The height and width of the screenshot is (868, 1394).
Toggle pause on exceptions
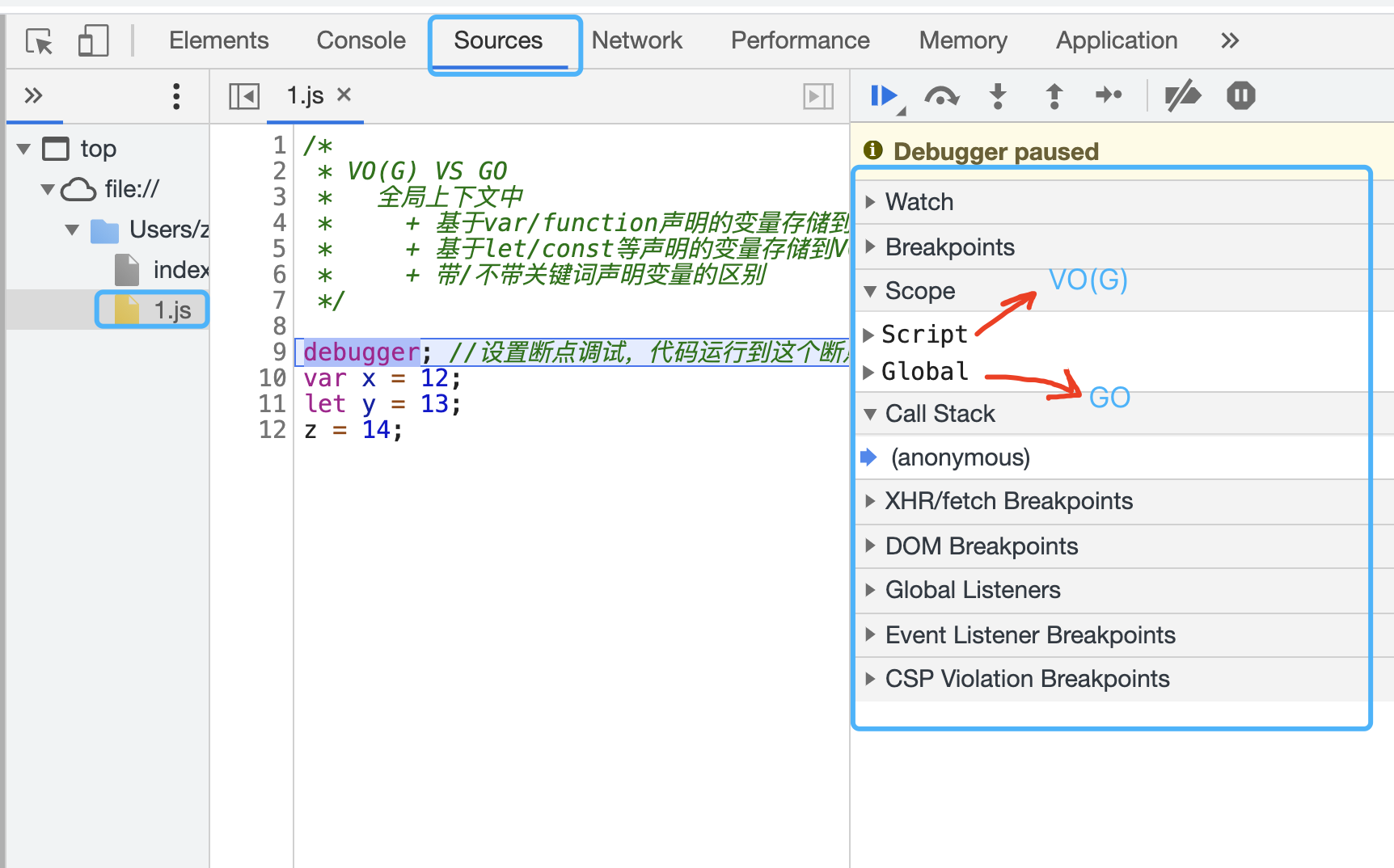click(1240, 95)
